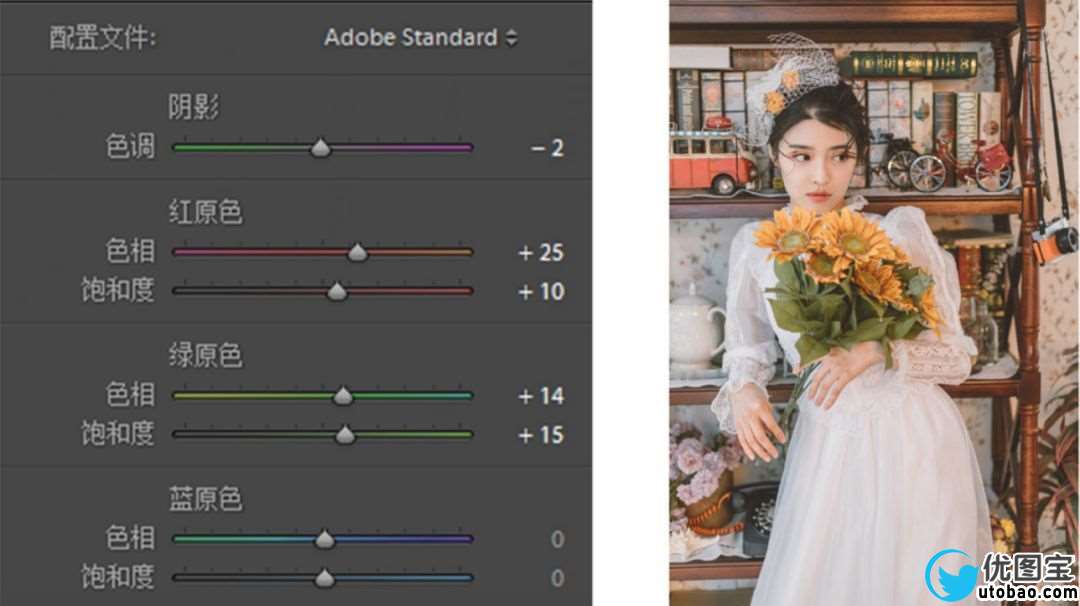1080x606 pixels.
Task: Click the green primary hue (绿原色 色相) slider handle
Action: (x=343, y=396)
